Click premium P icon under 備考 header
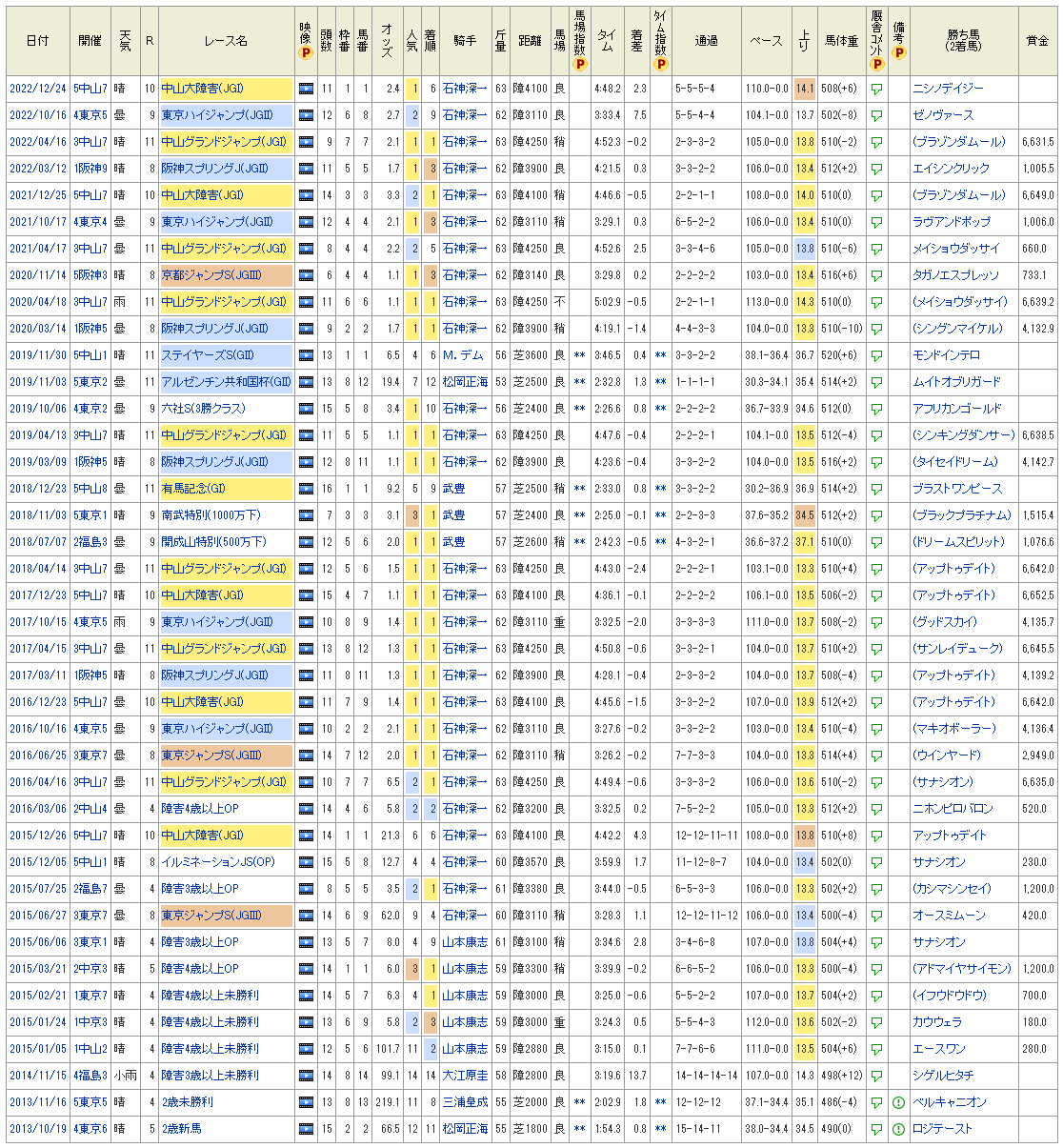 pos(899,54)
